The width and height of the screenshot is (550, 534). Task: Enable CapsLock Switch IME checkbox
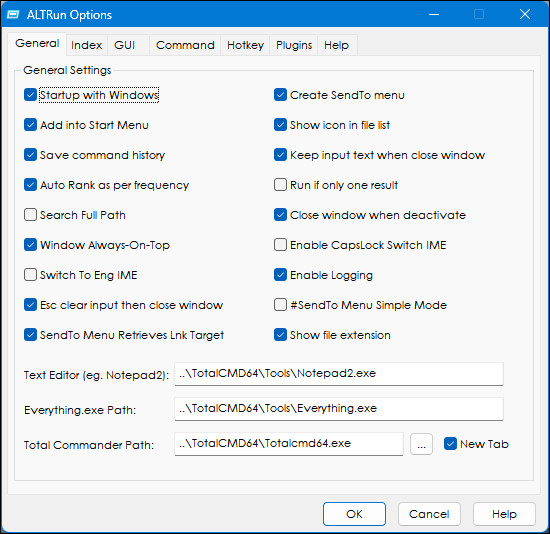point(280,245)
